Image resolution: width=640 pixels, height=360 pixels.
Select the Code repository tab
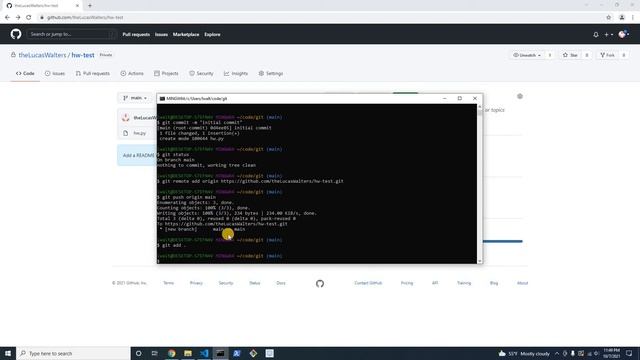click(25, 73)
